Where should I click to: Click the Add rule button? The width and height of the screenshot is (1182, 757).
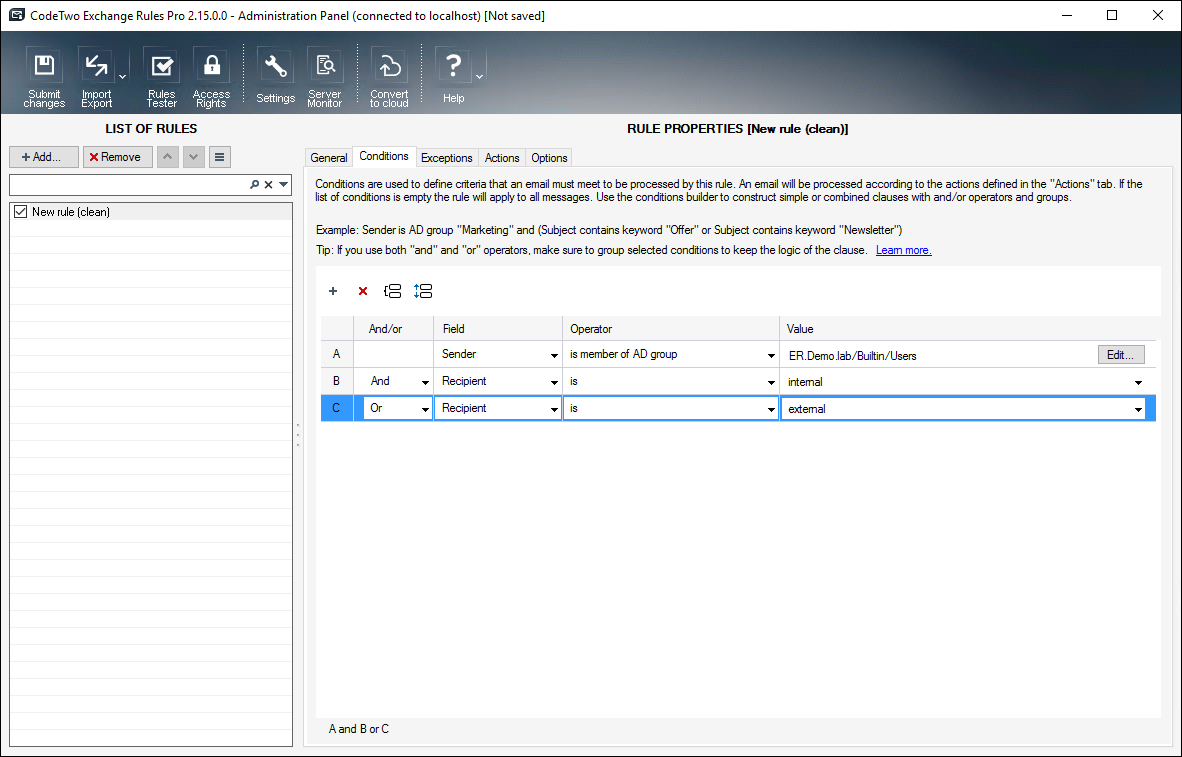tap(44, 157)
